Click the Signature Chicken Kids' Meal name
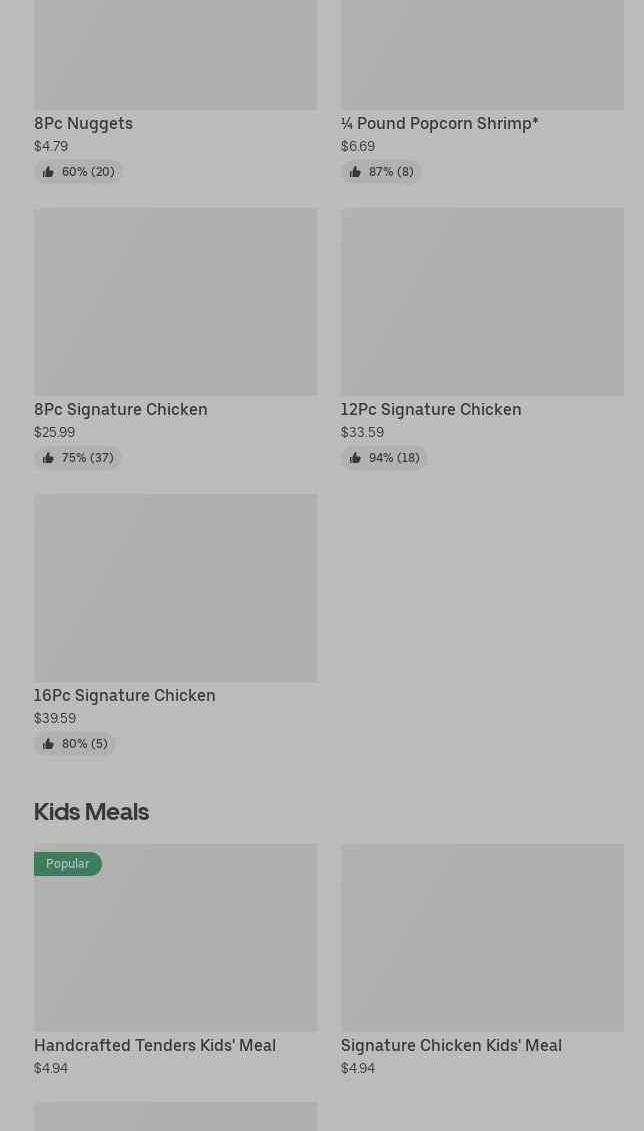Image resolution: width=644 pixels, height=1131 pixels. point(450,1045)
